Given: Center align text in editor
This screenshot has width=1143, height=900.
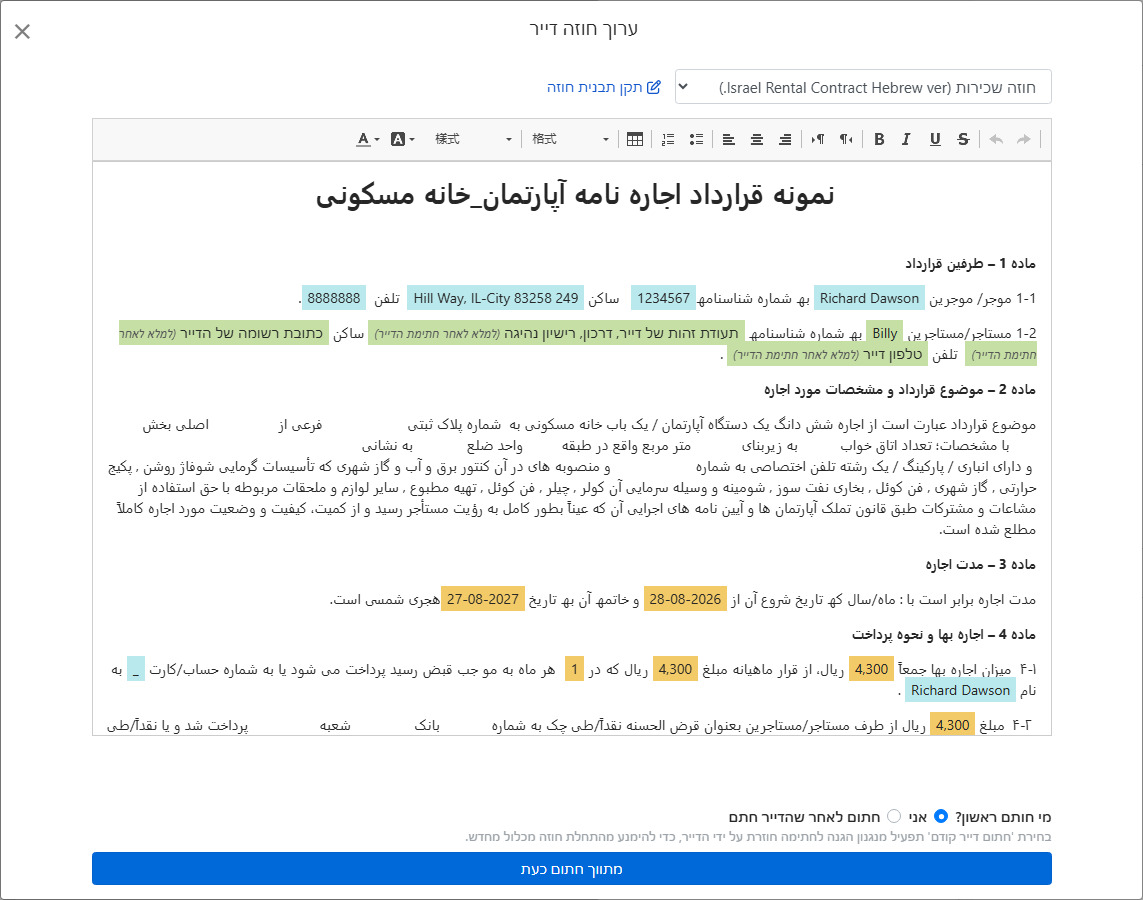Looking at the screenshot, I should (757, 139).
